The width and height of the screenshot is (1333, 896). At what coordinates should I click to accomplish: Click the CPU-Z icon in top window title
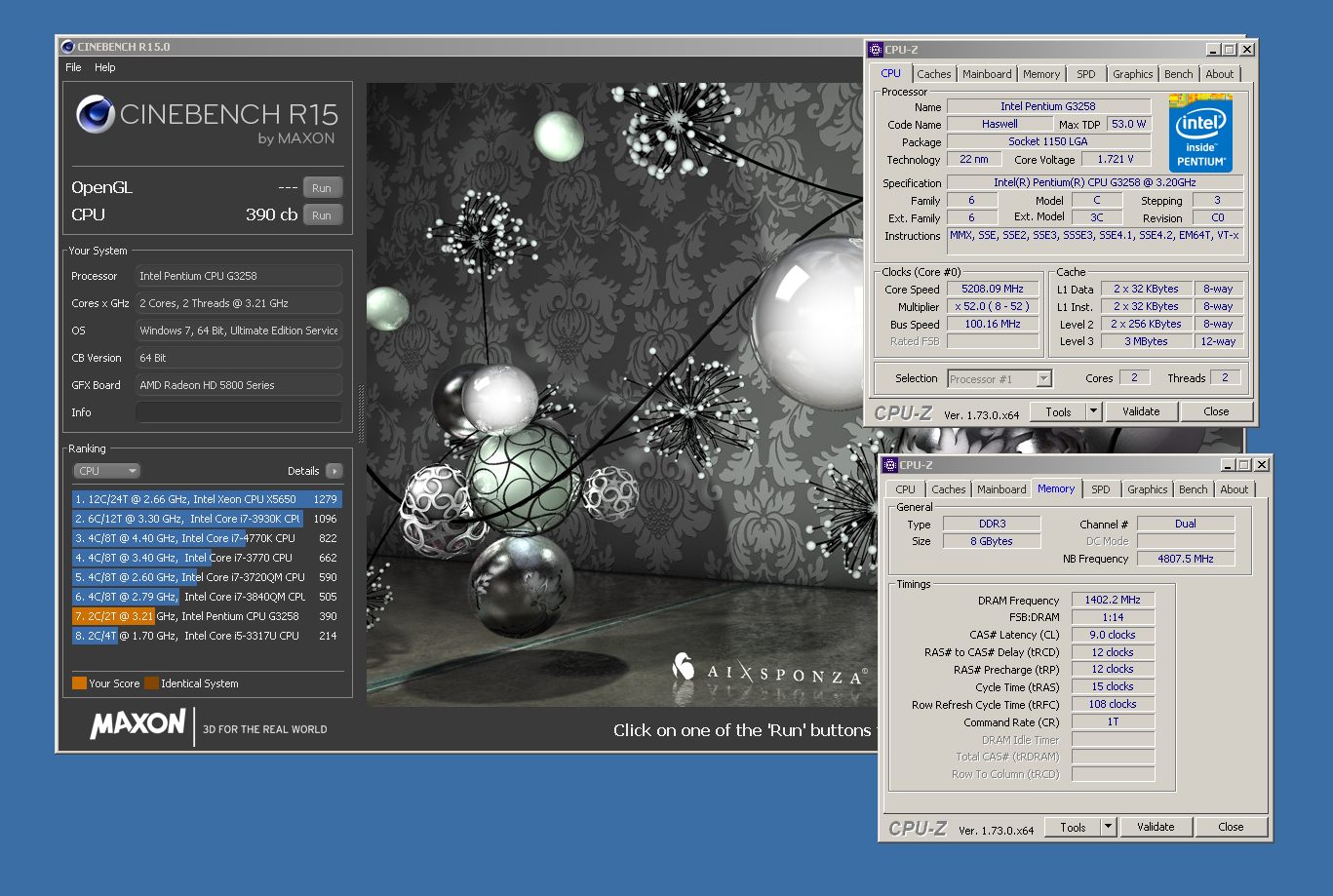[x=876, y=50]
